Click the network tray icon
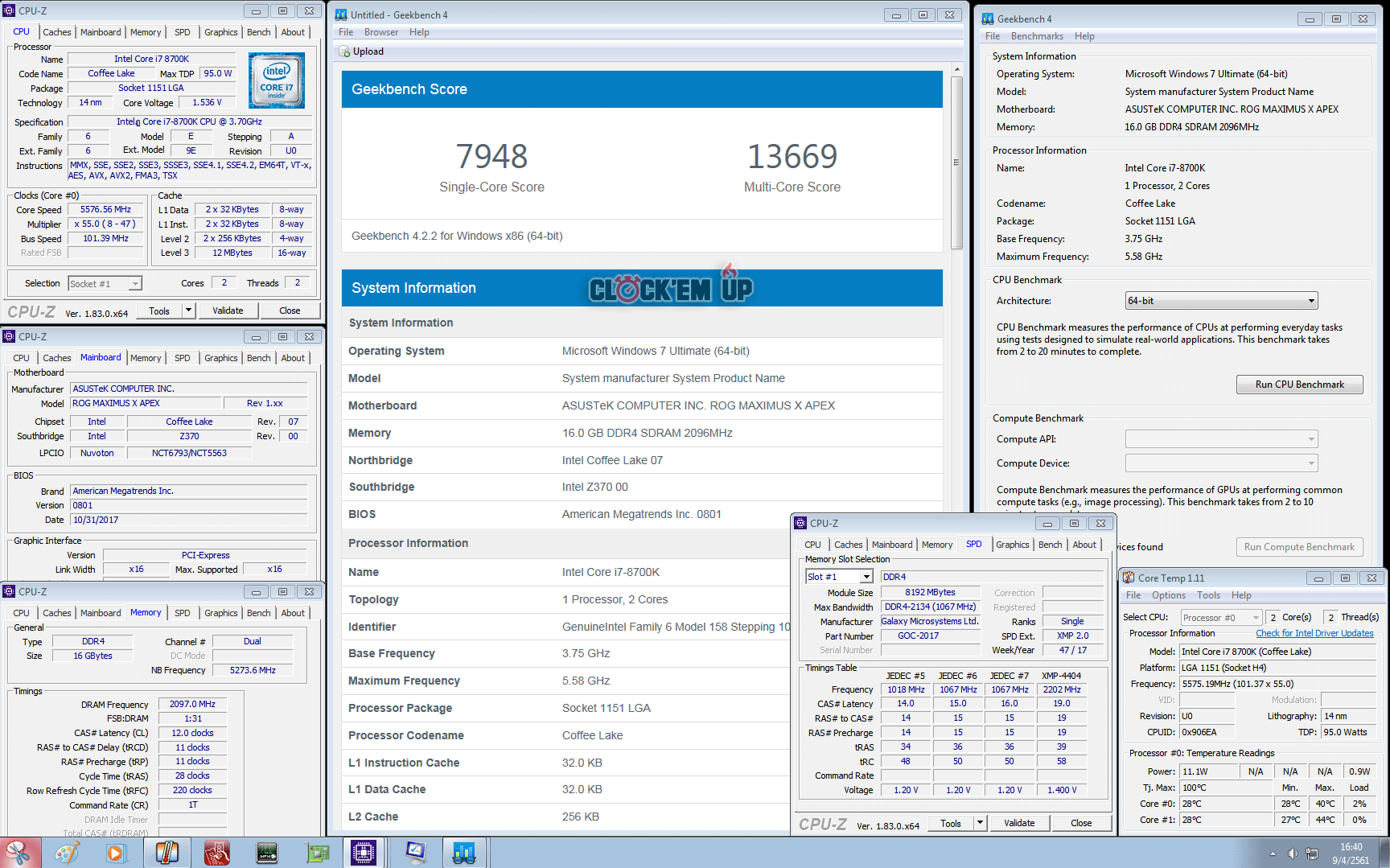 pos(1312,854)
